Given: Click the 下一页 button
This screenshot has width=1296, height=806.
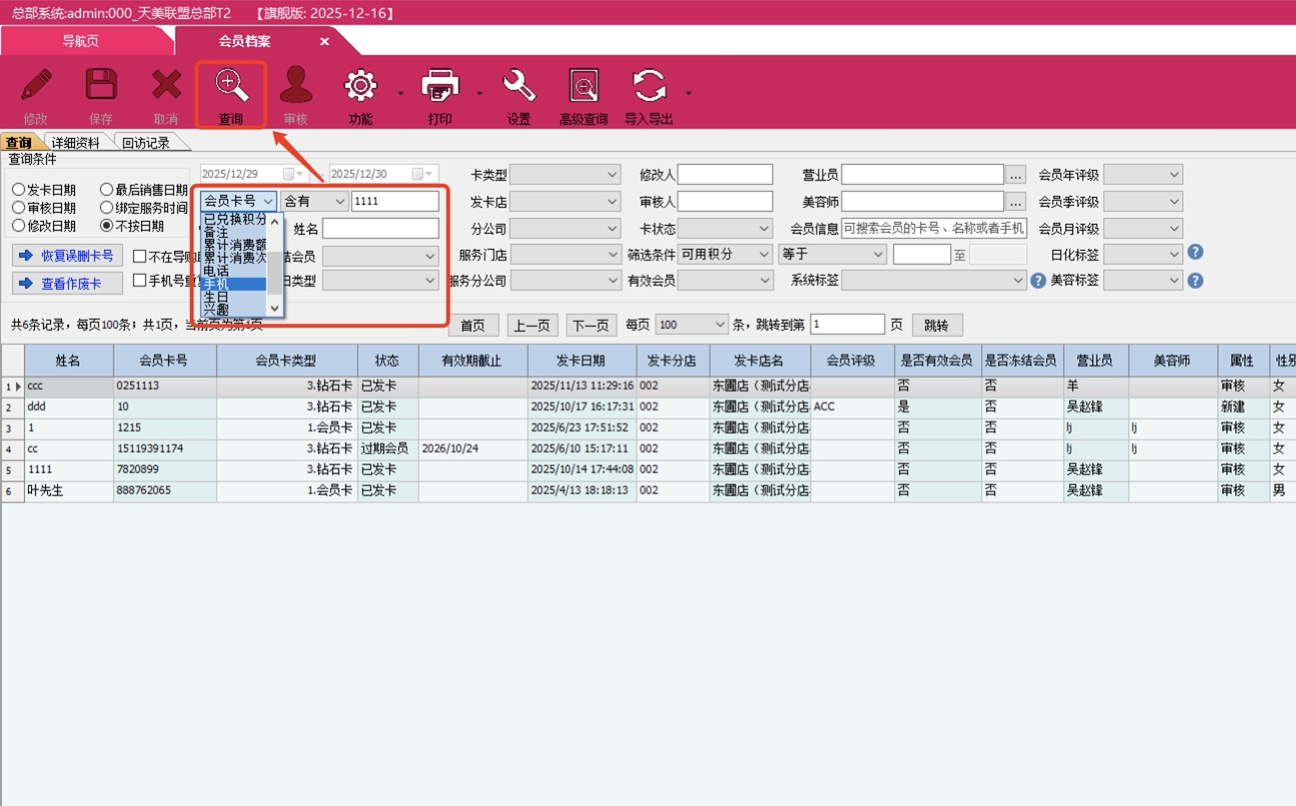Looking at the screenshot, I should click(590, 325).
